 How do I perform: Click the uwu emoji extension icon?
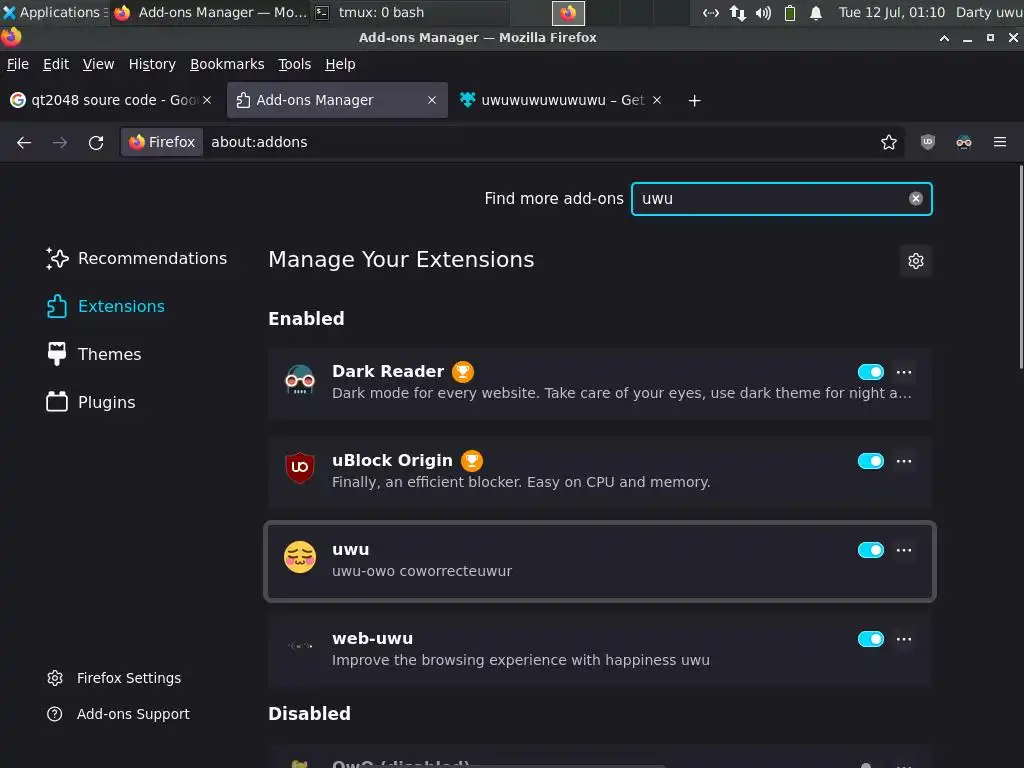point(300,557)
